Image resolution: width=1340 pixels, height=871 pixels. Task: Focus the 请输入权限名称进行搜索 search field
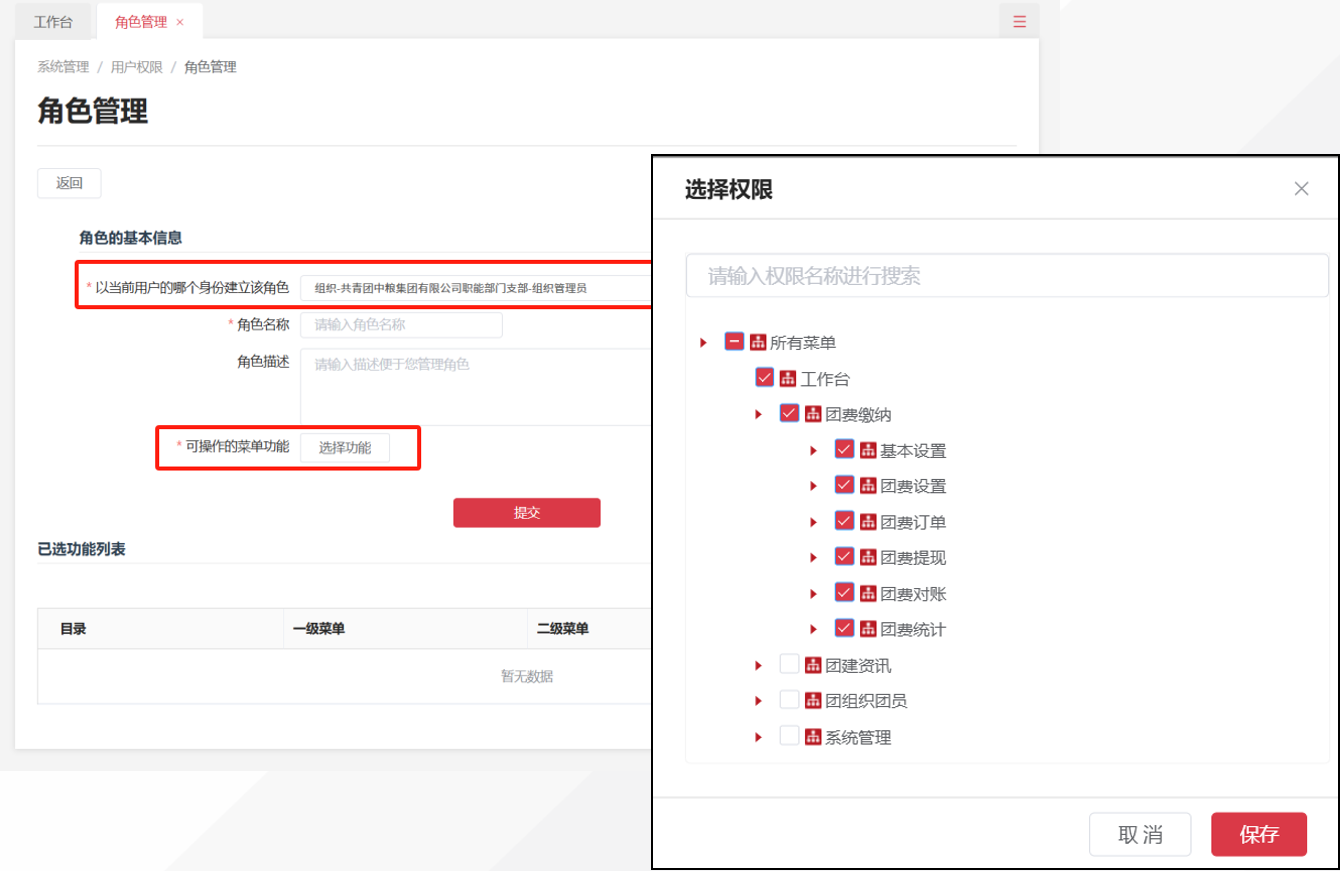click(x=1006, y=276)
